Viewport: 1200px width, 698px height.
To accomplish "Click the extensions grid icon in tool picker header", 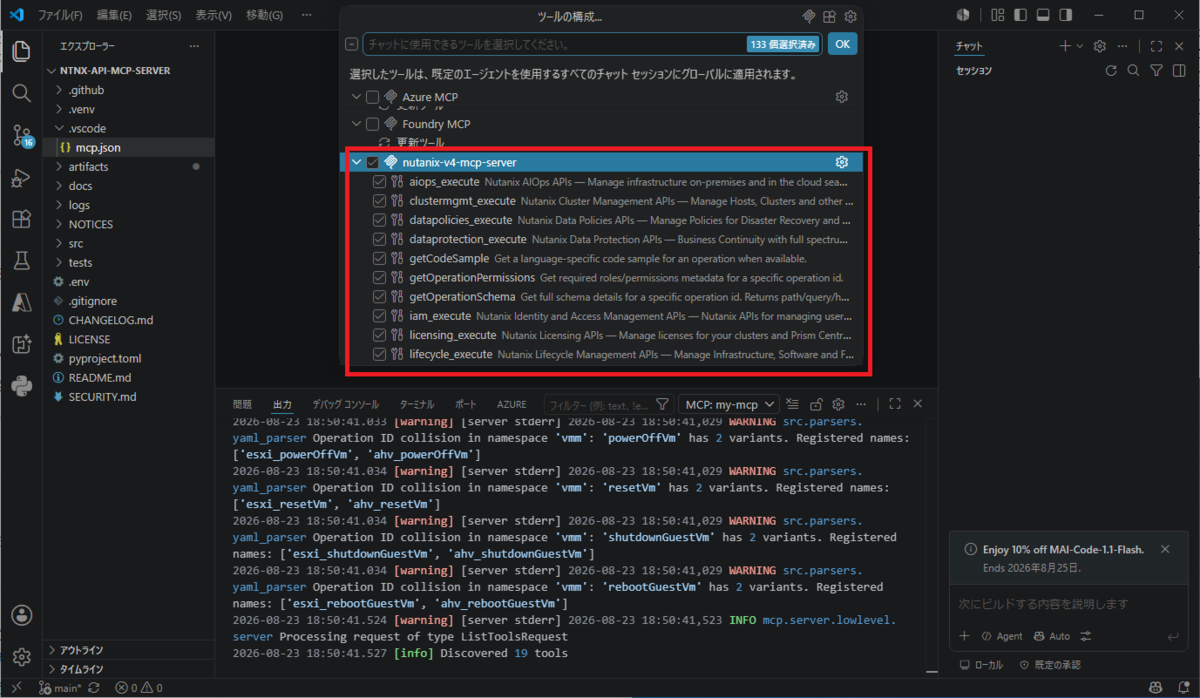I will 829,16.
